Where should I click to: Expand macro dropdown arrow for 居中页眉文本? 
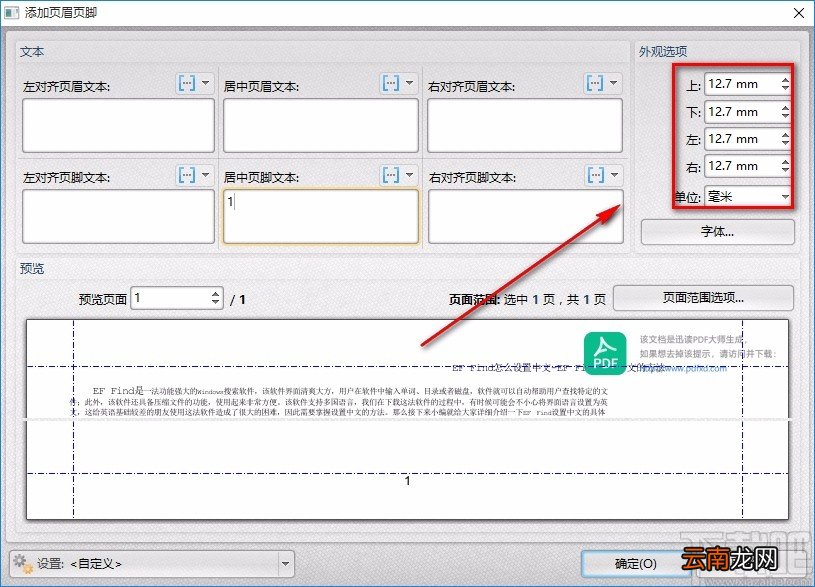pos(410,83)
